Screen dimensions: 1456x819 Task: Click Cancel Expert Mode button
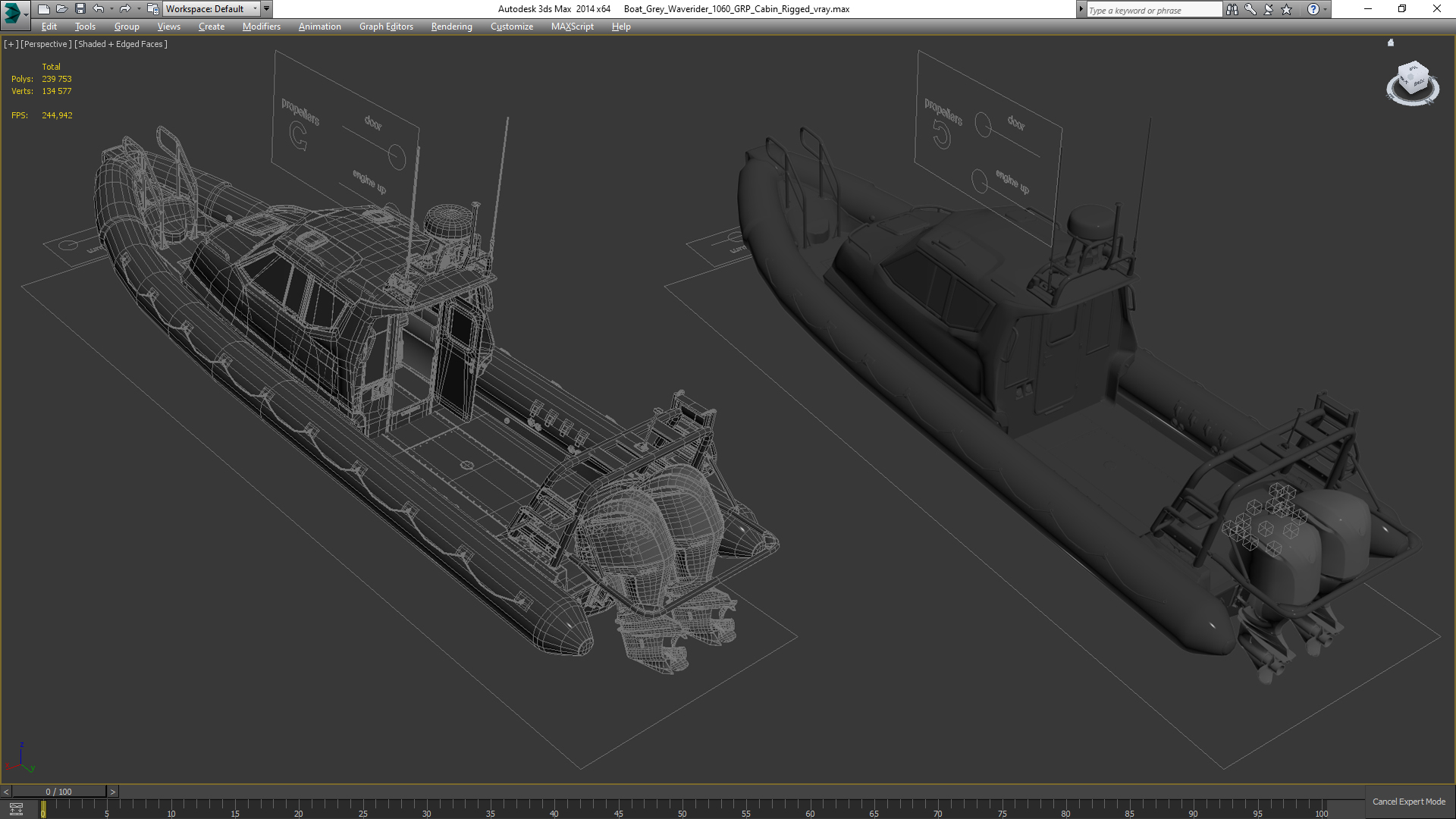point(1408,802)
